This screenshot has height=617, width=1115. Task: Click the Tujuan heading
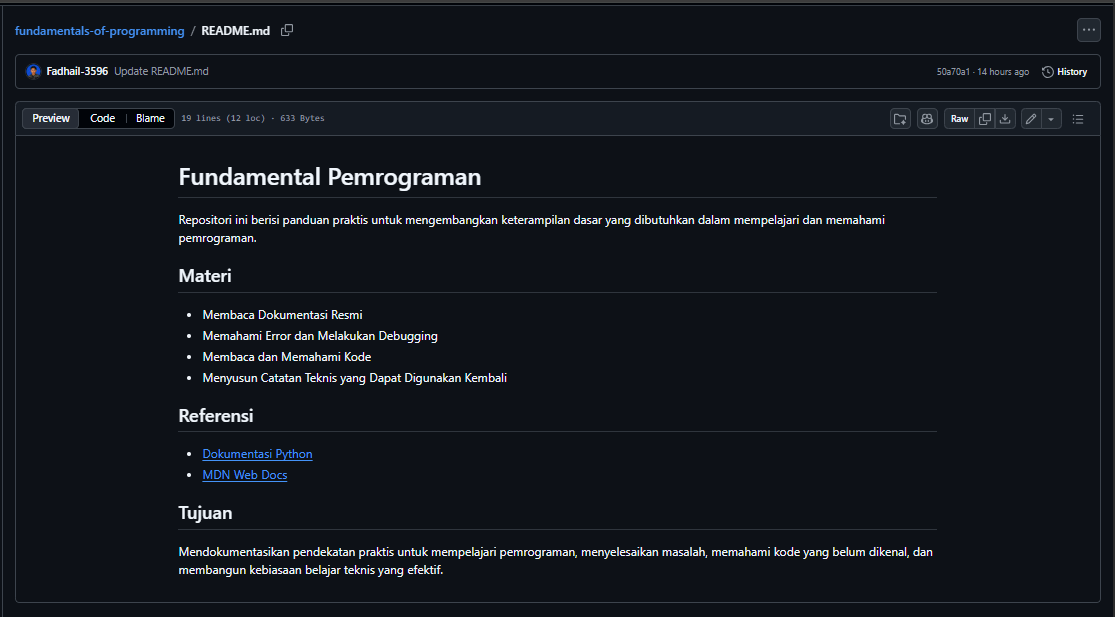[206, 513]
